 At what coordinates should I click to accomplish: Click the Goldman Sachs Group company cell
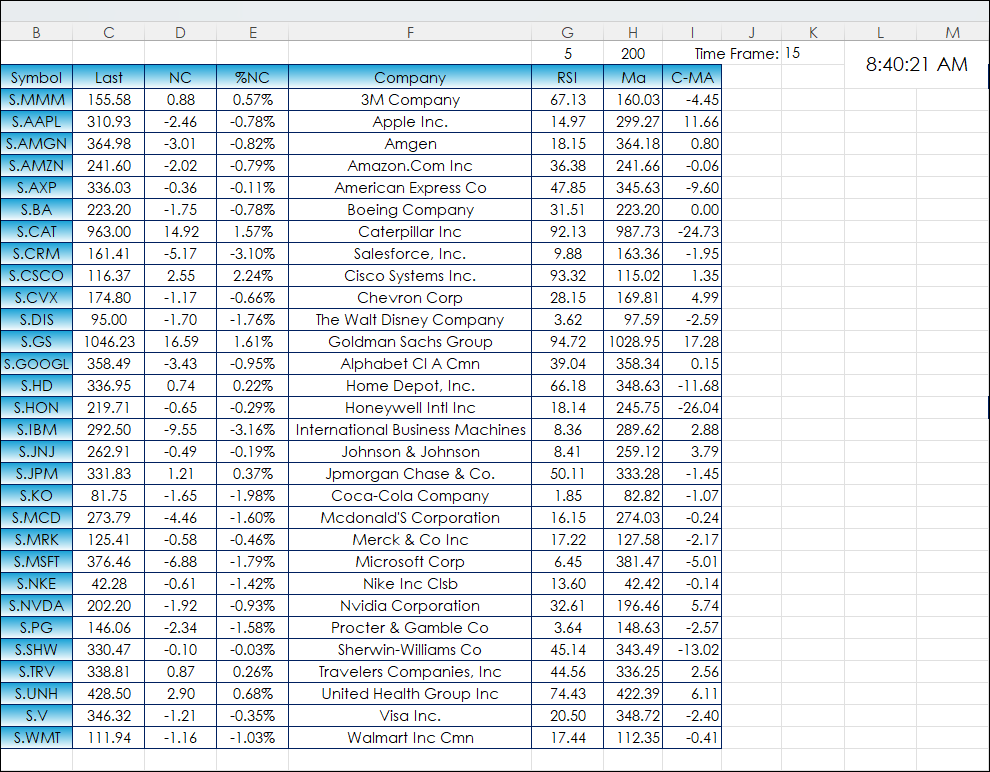click(410, 341)
